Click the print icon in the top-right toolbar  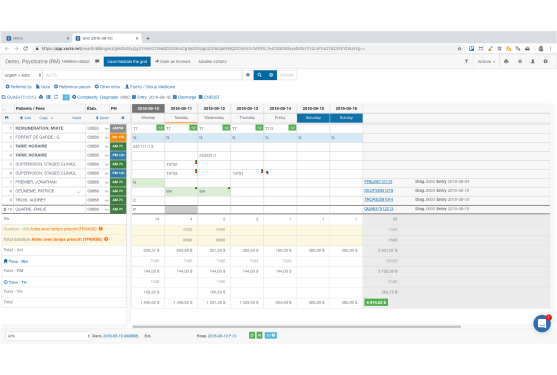point(506,61)
